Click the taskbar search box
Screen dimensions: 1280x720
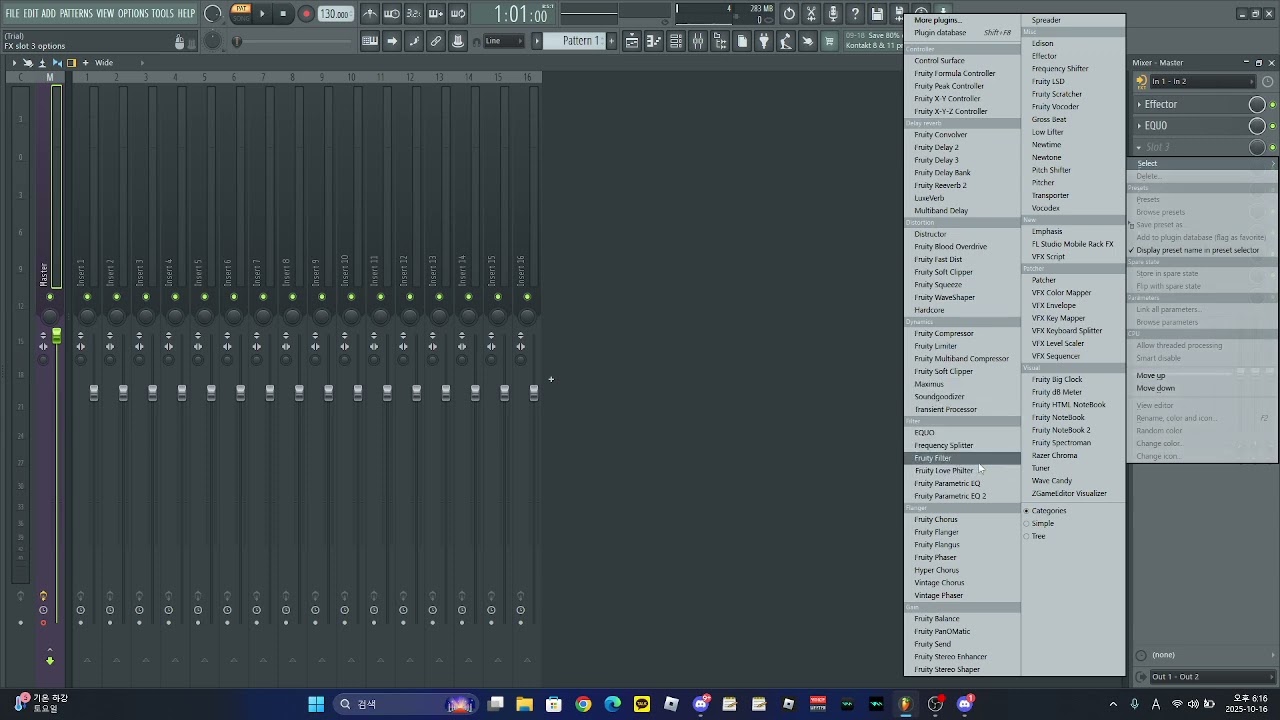point(405,704)
